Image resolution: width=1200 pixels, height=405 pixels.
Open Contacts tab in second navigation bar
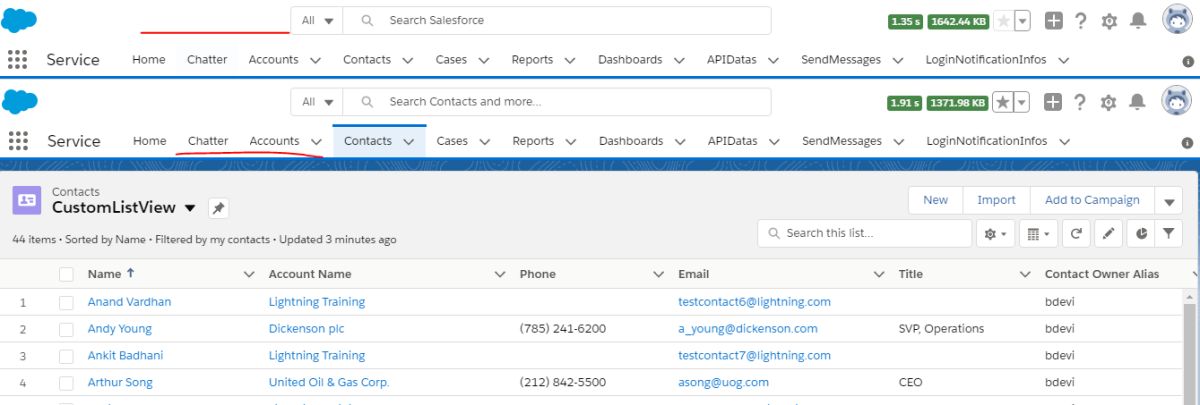coord(368,141)
